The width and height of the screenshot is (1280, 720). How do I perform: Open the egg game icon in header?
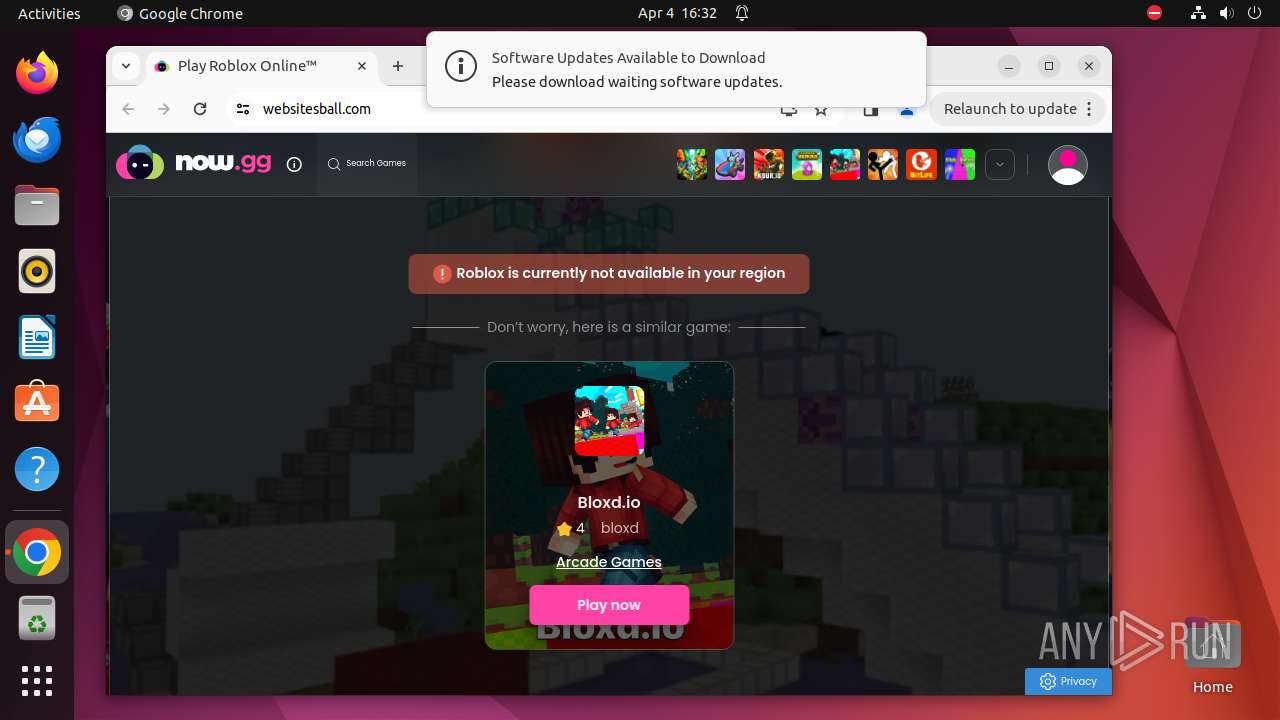point(807,164)
